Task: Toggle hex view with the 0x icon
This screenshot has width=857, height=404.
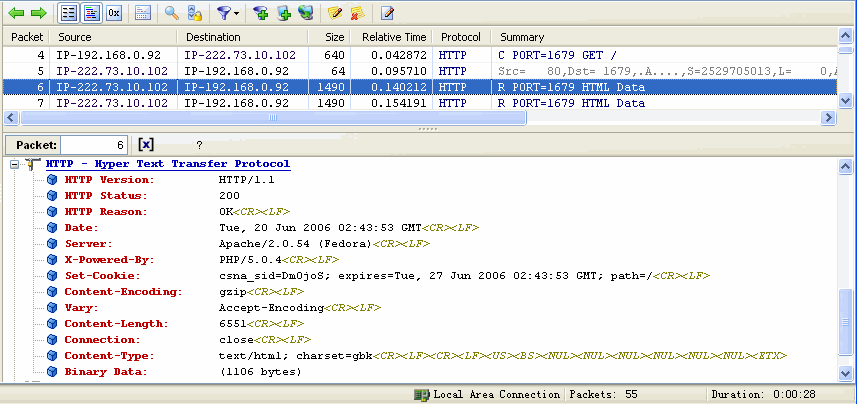Action: 114,13
